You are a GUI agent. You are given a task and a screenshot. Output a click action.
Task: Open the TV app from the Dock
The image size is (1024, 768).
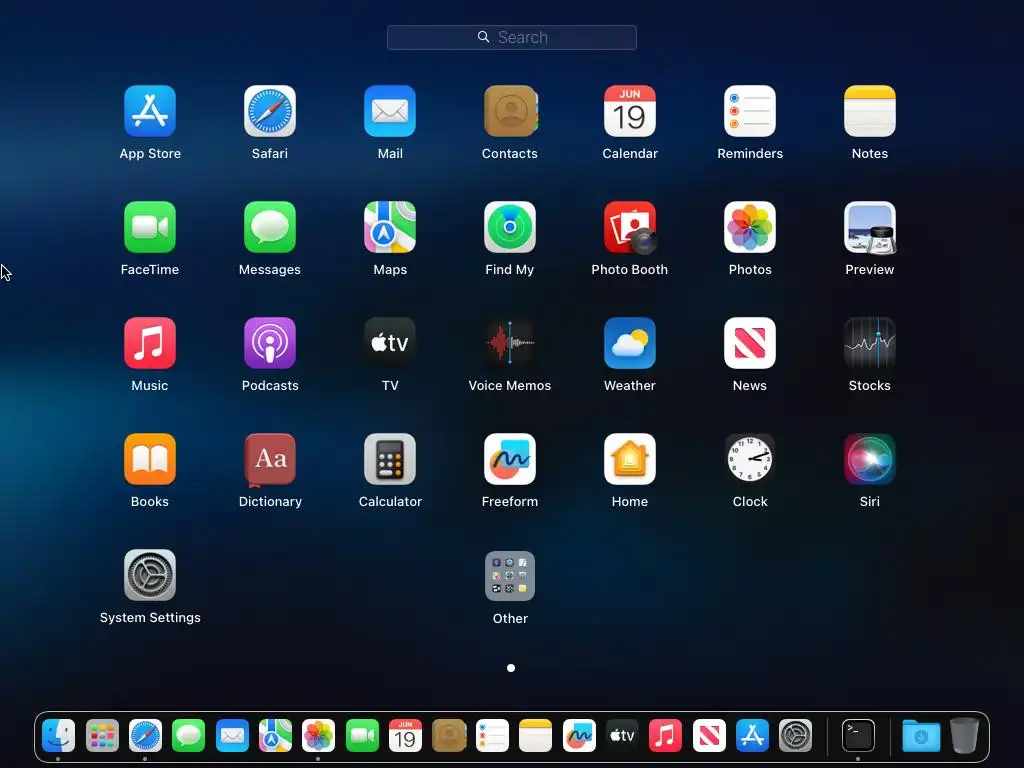coord(622,736)
